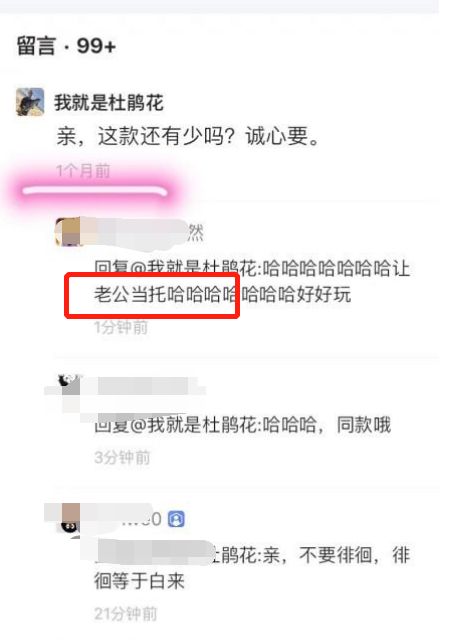Open the third replier's avatar

[70, 519]
